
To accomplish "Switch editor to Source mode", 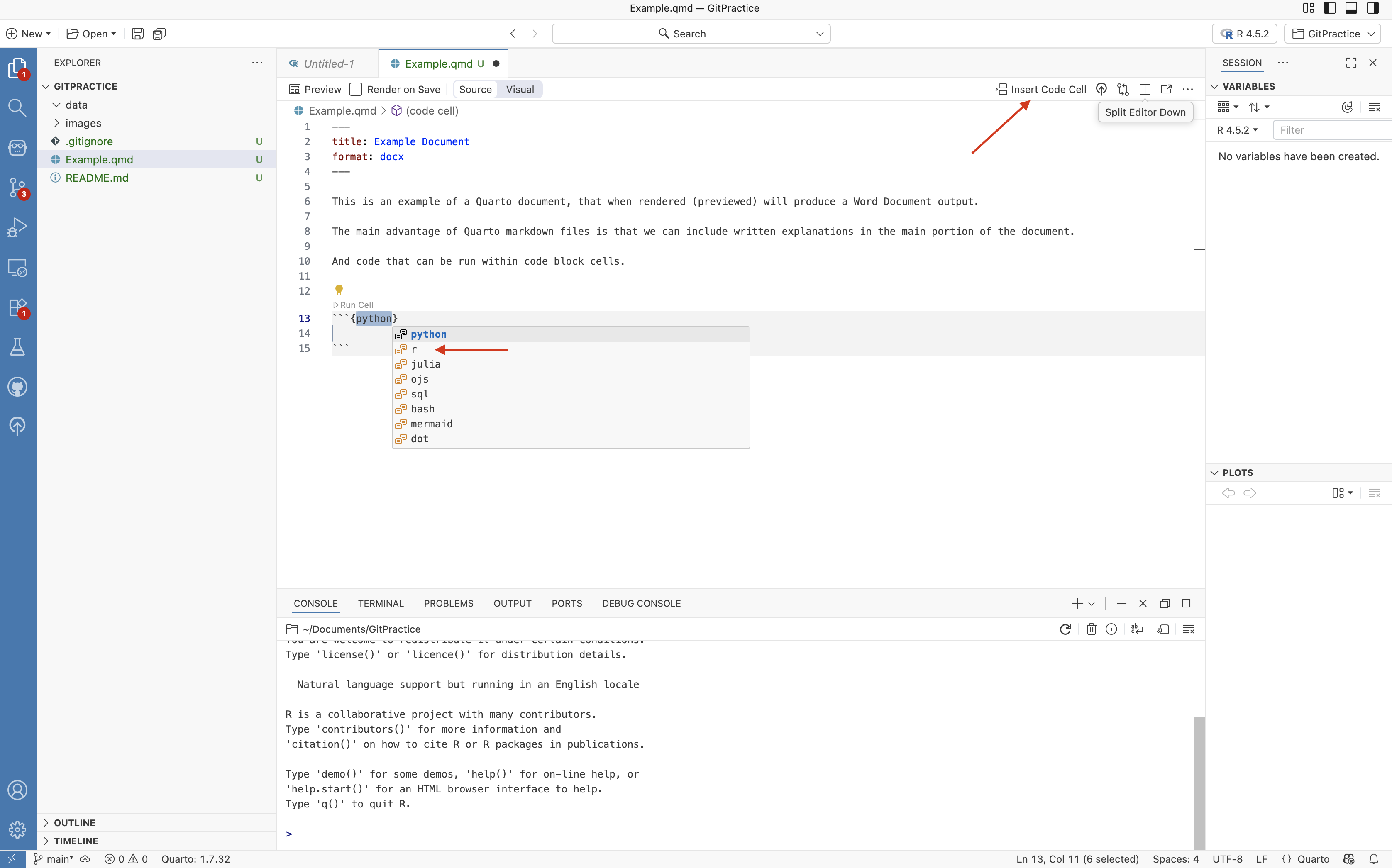I will click(x=475, y=90).
